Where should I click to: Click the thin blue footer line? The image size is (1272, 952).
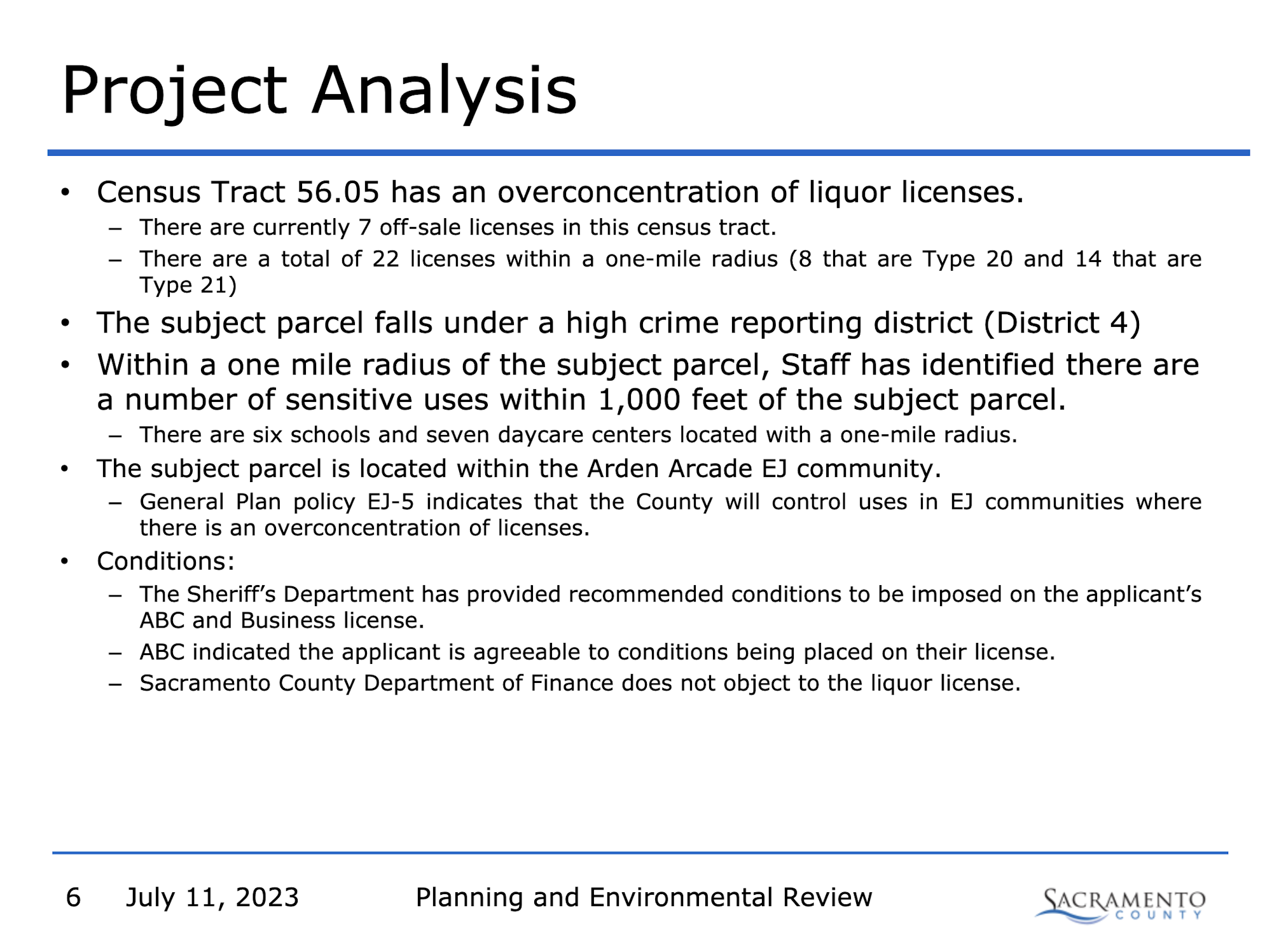click(x=639, y=853)
